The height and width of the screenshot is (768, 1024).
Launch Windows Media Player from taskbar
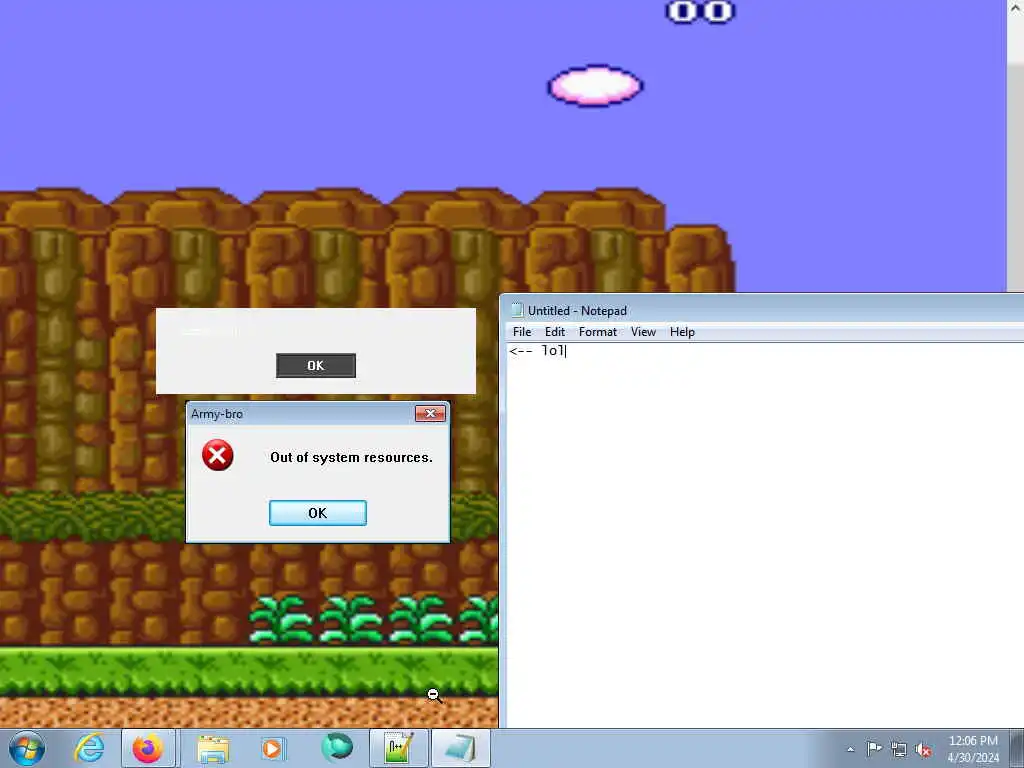(x=274, y=748)
